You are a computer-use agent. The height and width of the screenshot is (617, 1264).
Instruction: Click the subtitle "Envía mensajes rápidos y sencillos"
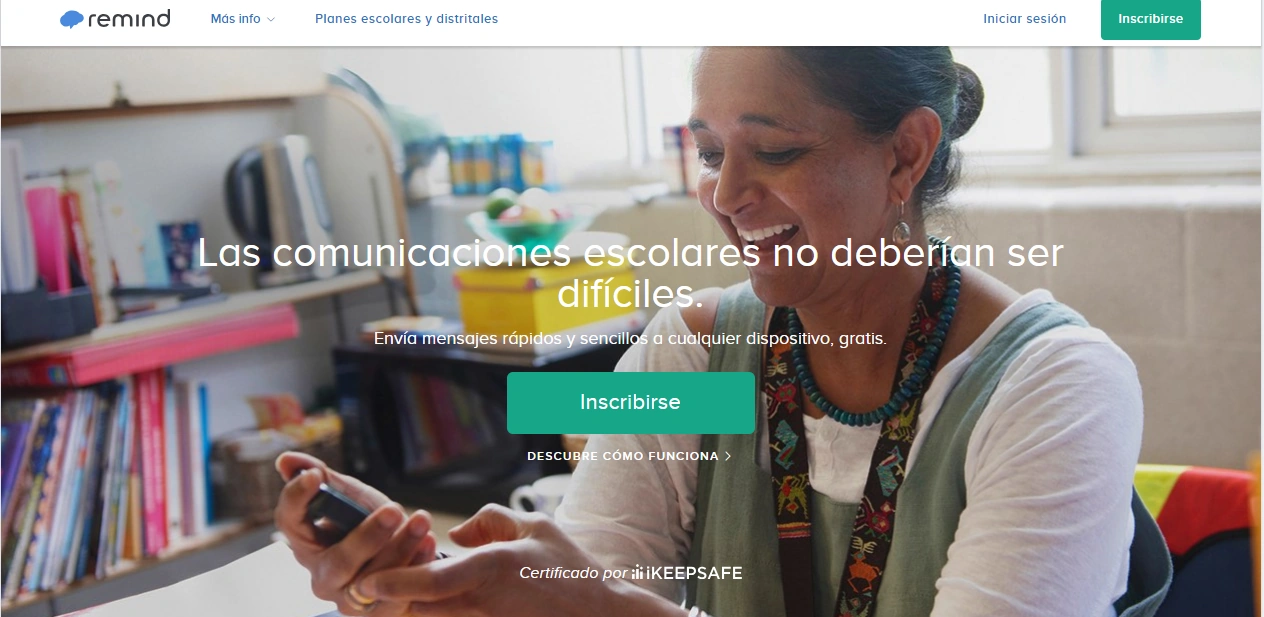coord(509,339)
